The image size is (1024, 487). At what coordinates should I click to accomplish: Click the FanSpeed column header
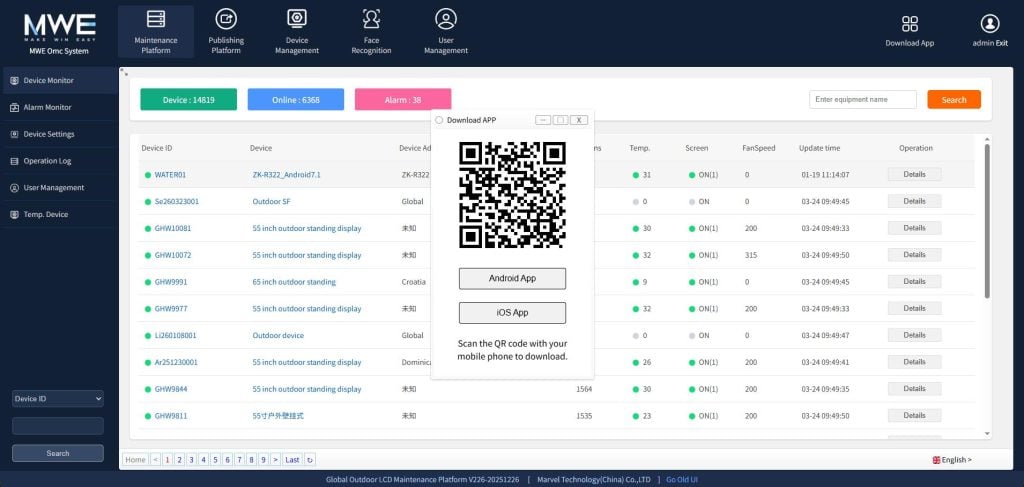(759, 148)
